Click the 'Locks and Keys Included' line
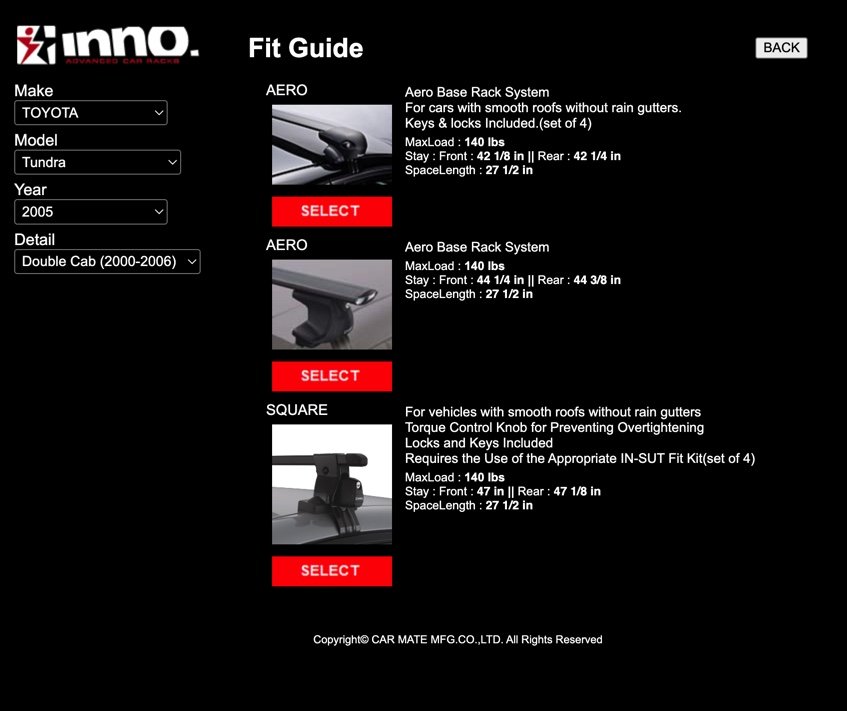This screenshot has height=711, width=847. pyautogui.click(x=479, y=443)
